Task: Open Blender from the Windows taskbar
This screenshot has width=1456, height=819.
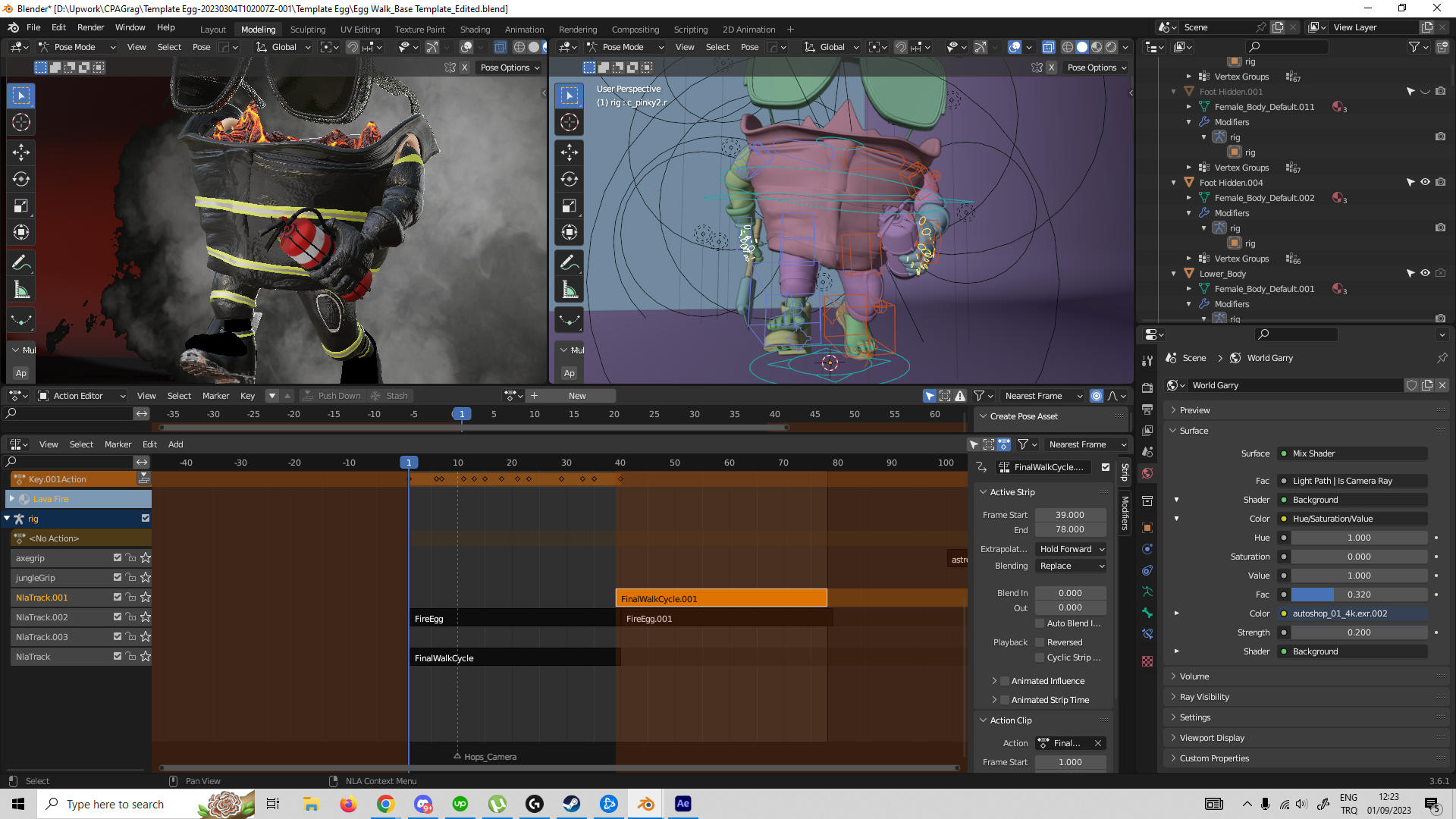Action: [645, 804]
